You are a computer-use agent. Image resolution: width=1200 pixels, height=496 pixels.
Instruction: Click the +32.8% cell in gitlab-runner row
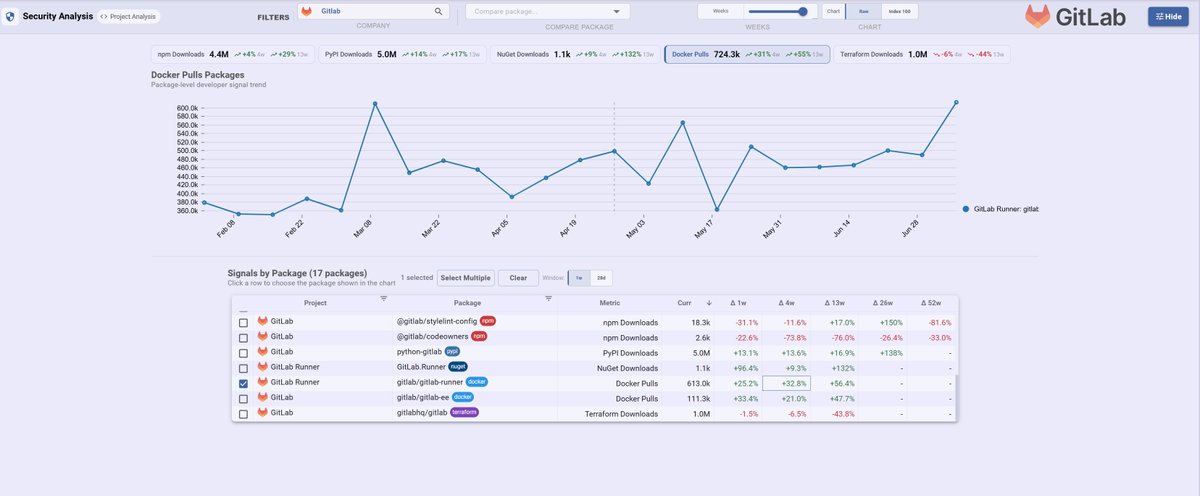pos(785,382)
